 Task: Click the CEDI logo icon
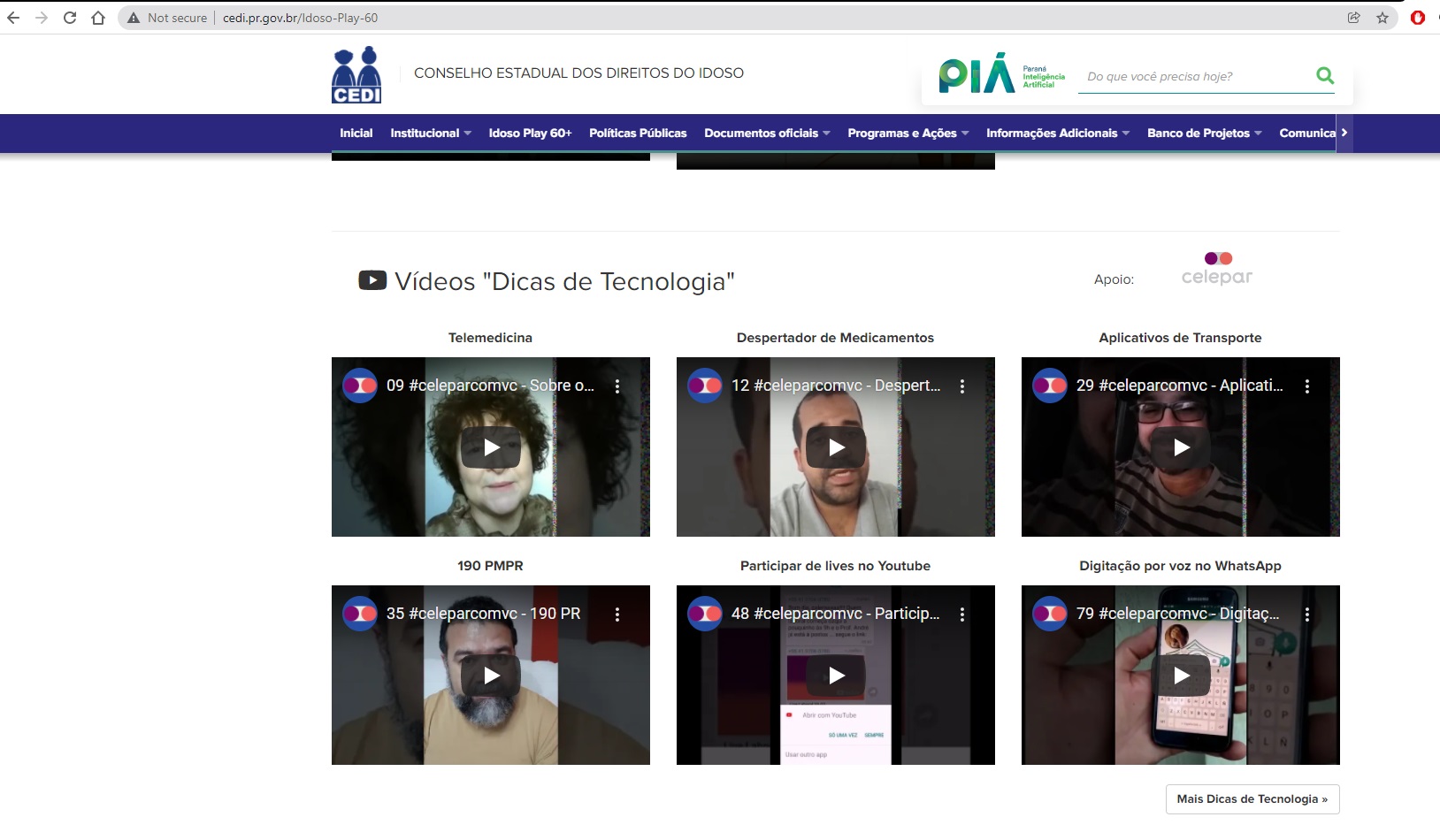[x=356, y=75]
